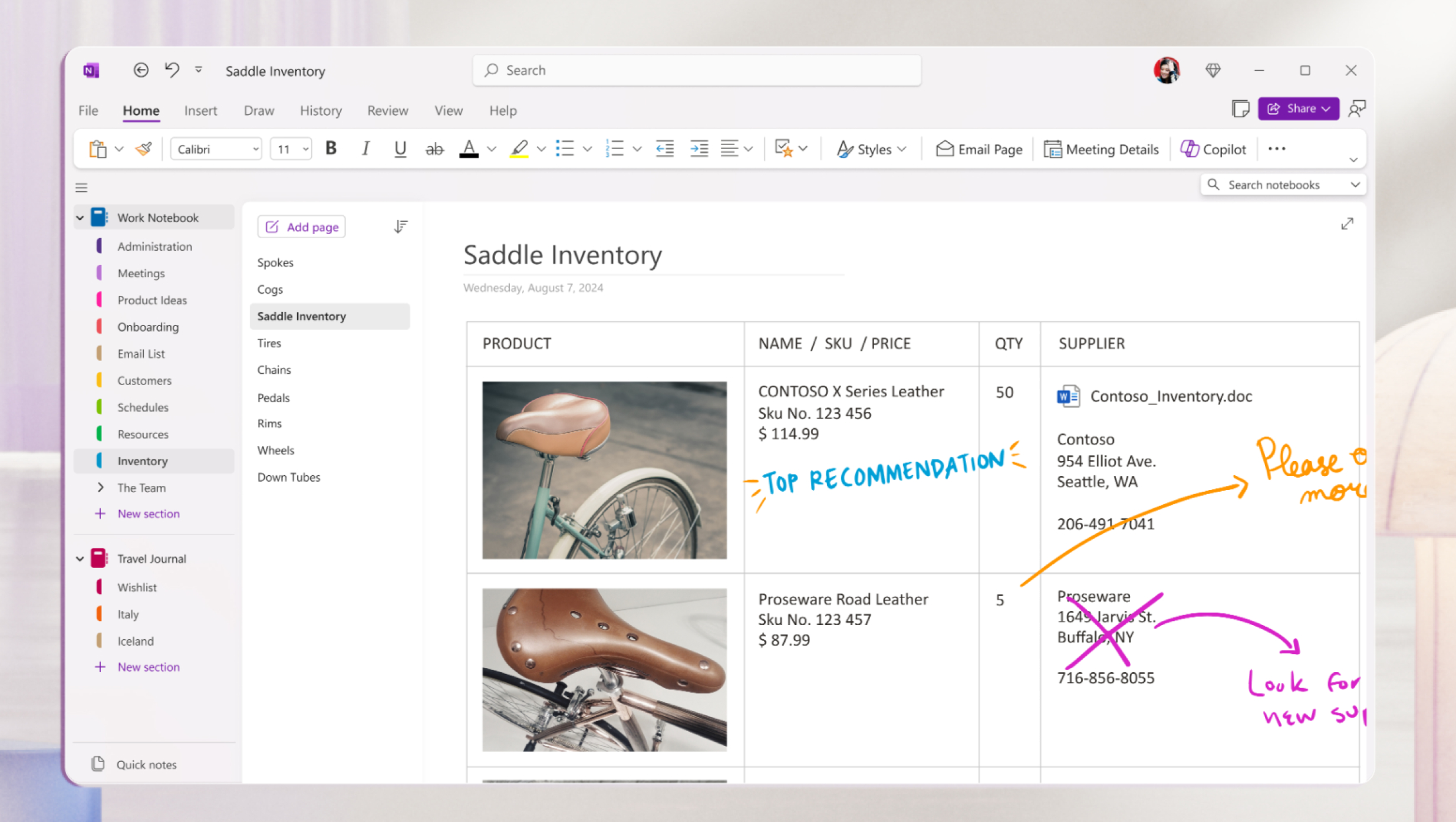Image resolution: width=1456 pixels, height=822 pixels.
Task: Launch Copilot from the ribbon
Action: point(1213,149)
